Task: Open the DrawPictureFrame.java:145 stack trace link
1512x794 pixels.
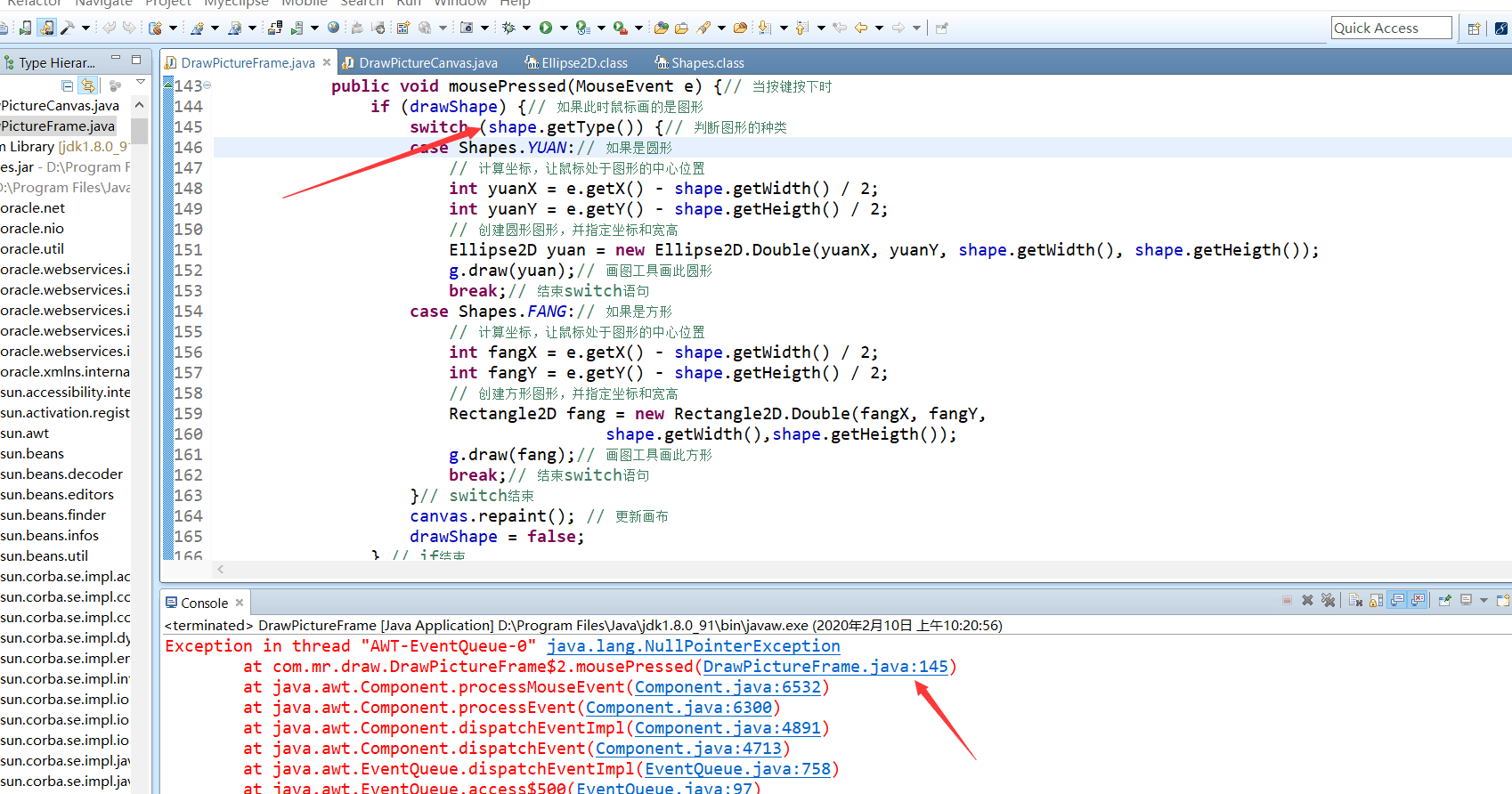Action: (825, 667)
